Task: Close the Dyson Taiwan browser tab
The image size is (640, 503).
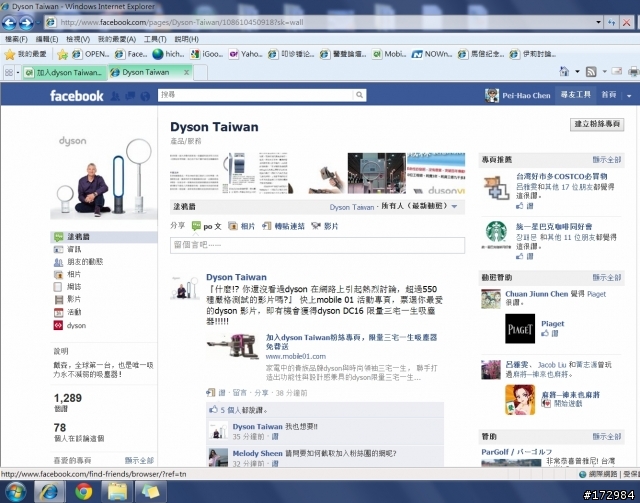Action: click(x=187, y=72)
